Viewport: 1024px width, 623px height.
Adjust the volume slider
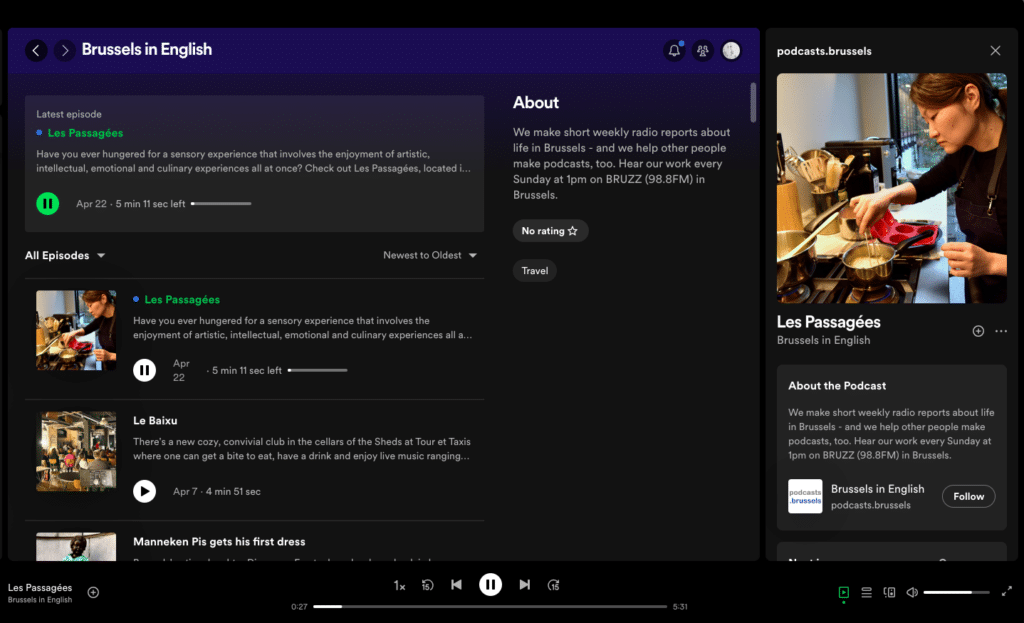(957, 592)
